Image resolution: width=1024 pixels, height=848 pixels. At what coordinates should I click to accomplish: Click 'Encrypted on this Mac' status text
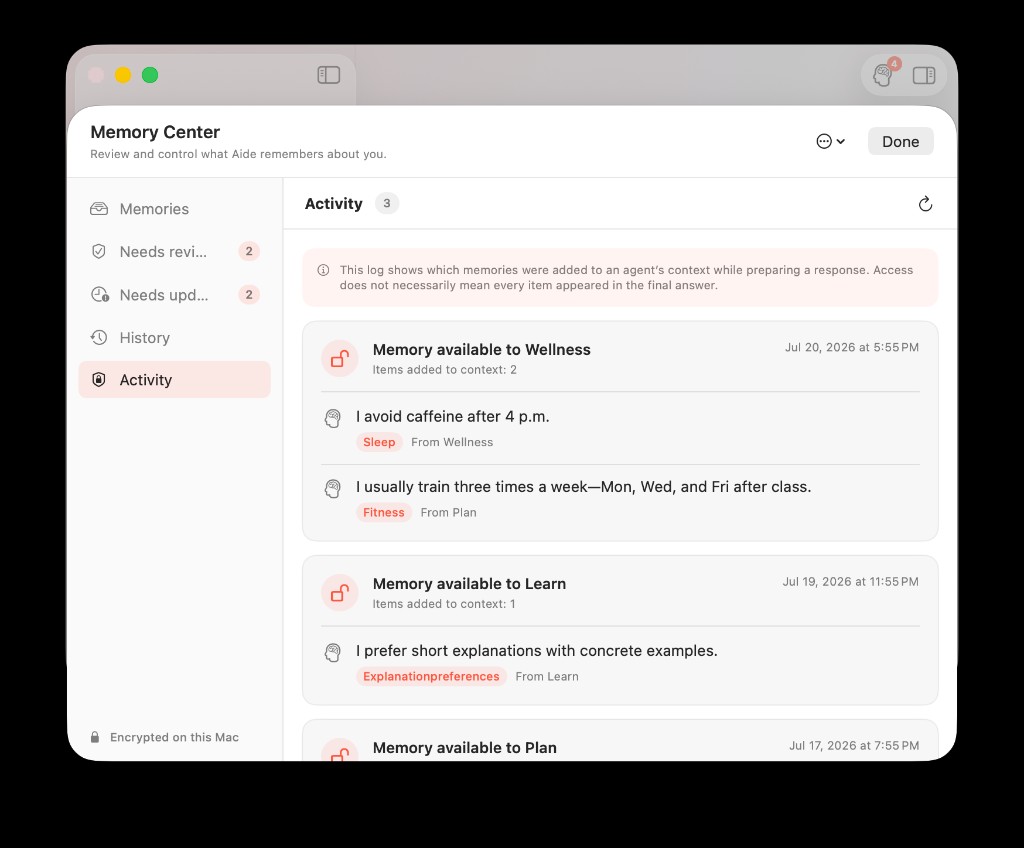pos(174,738)
